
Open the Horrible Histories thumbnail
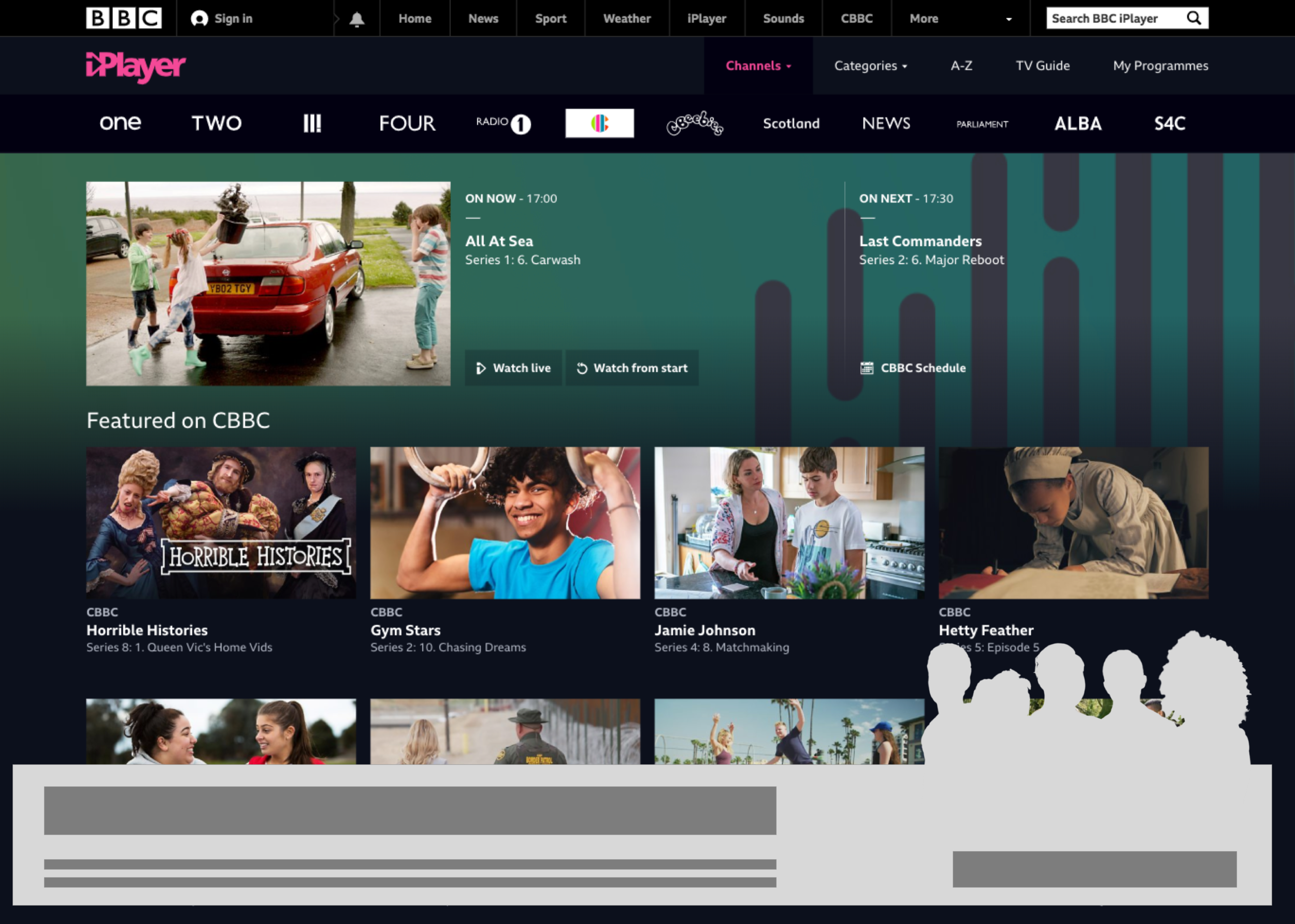221,522
